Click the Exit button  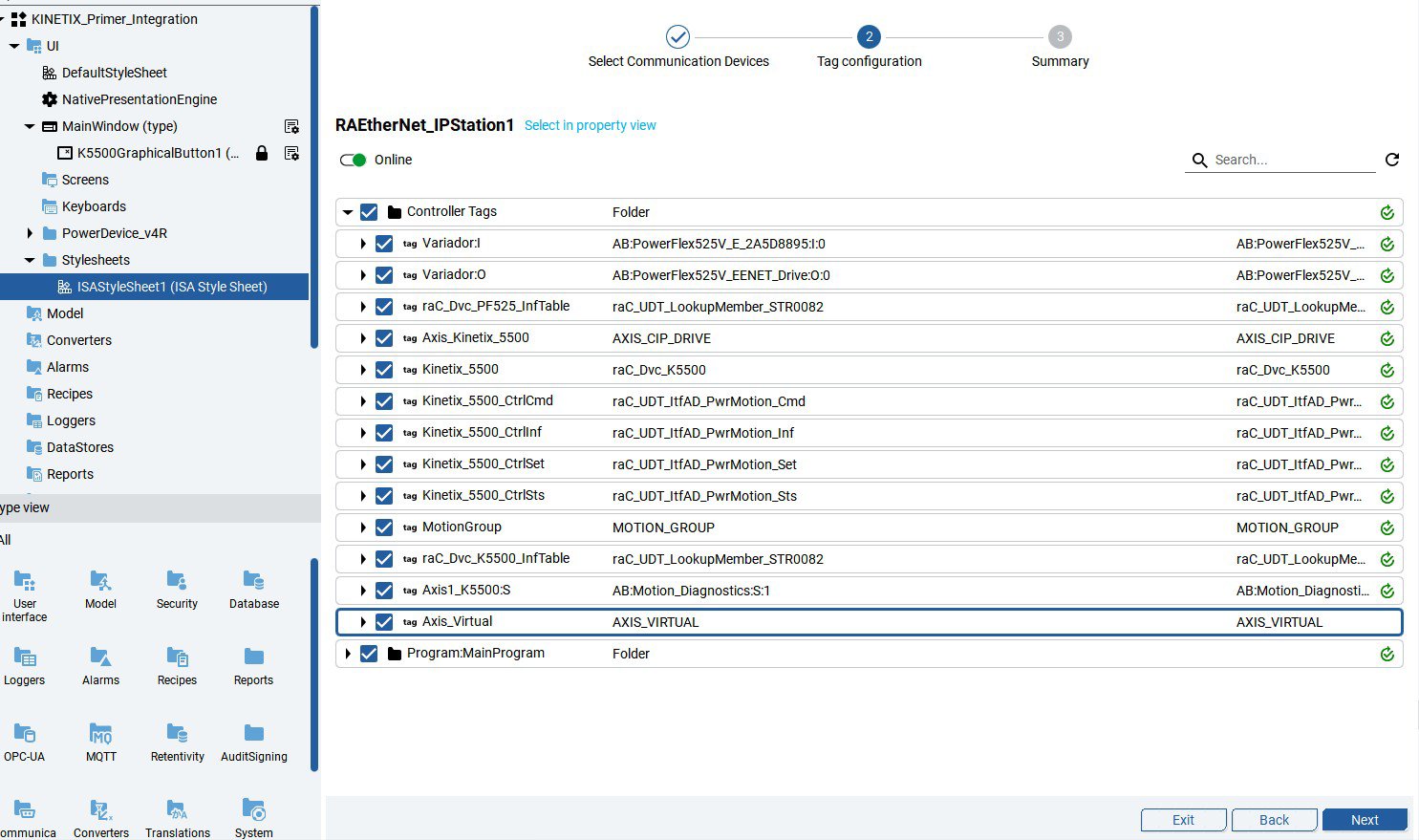coord(1183,820)
